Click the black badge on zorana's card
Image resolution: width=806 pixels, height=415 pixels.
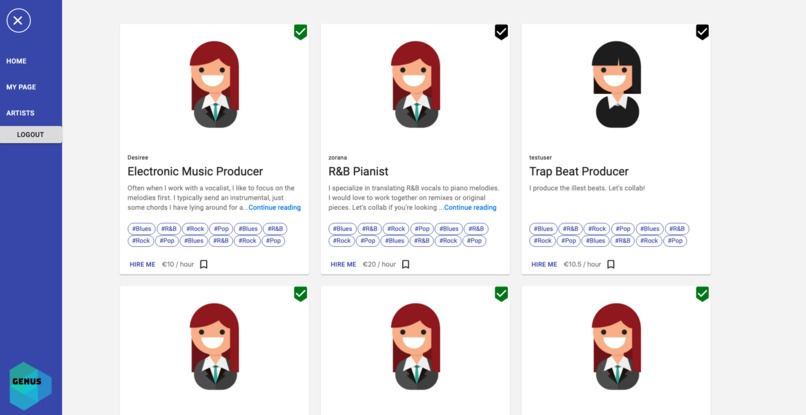point(501,32)
